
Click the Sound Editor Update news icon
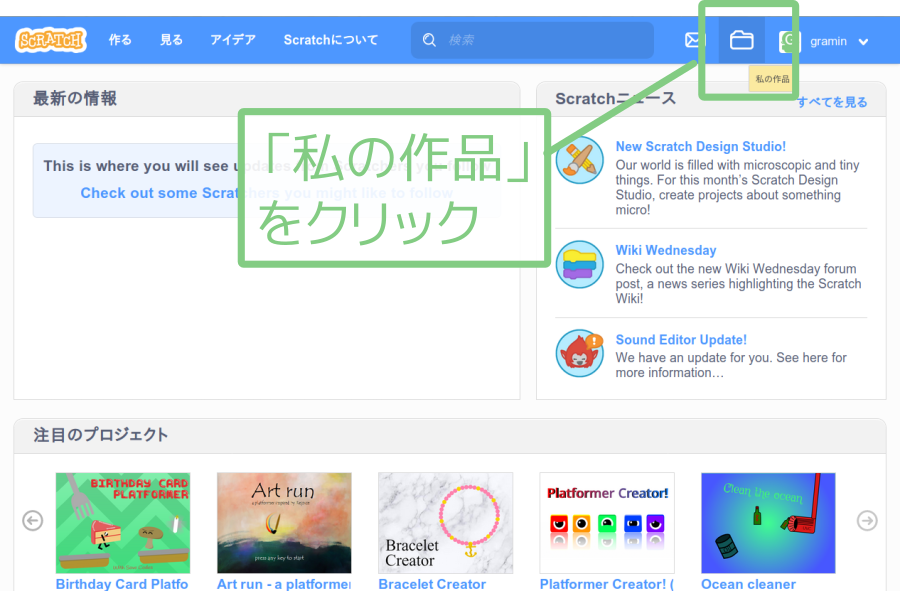[x=579, y=353]
